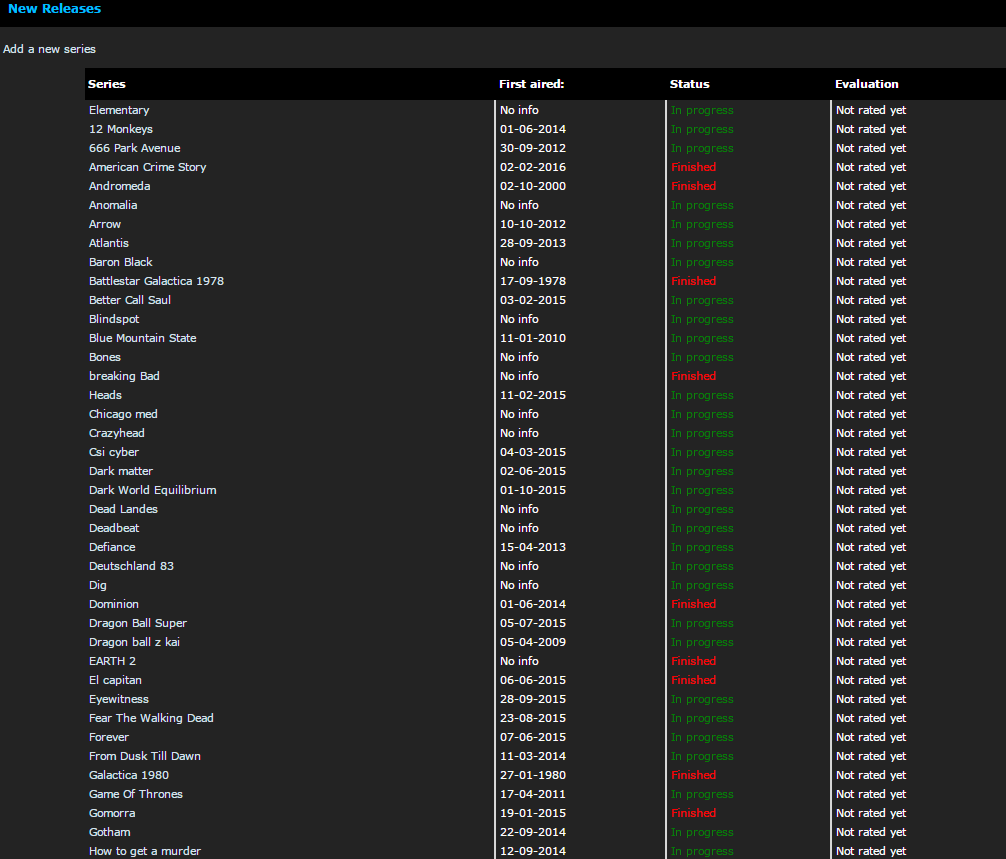This screenshot has height=859, width=1006.
Task: Click Finished status for Gomorra
Action: pos(694,813)
